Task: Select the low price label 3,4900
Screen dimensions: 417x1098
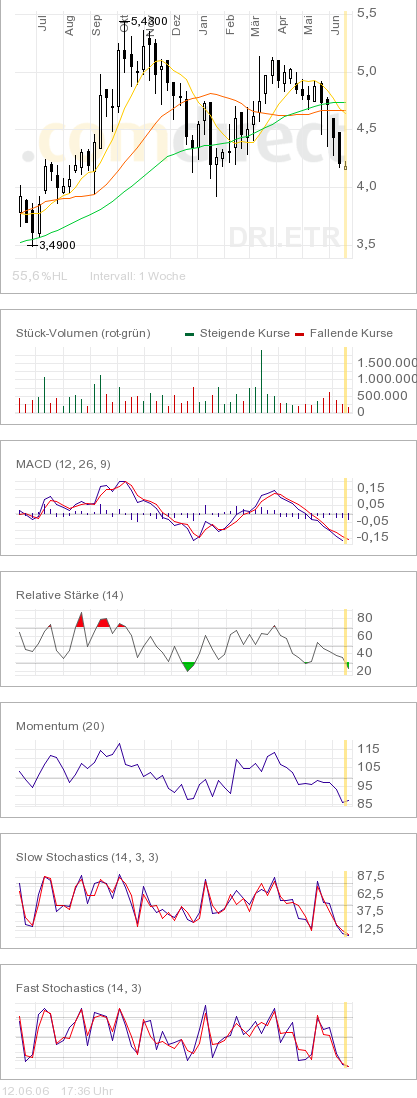Action: pyautogui.click(x=57, y=245)
